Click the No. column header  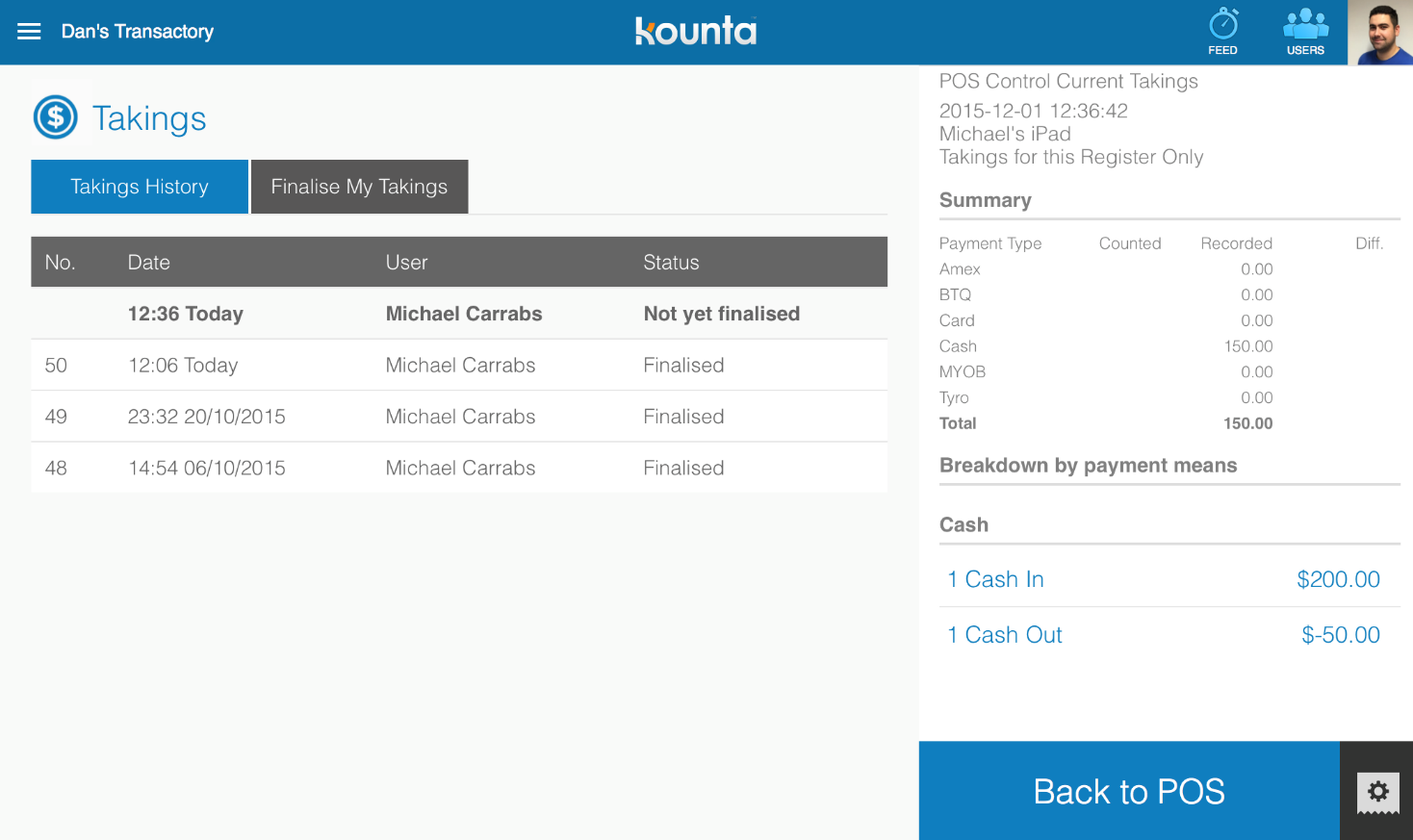[x=60, y=263]
